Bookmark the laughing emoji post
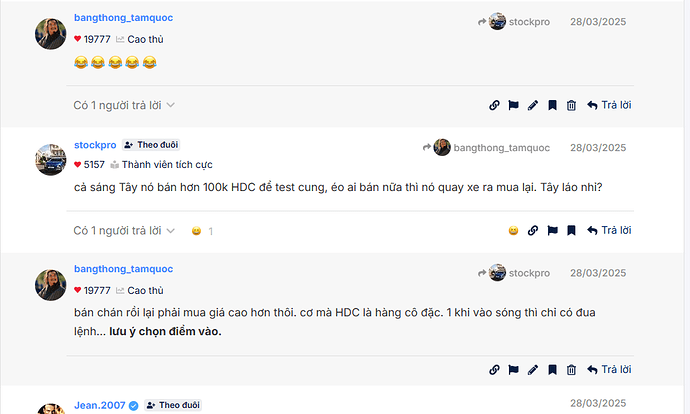Screen dimensions: 690x414 click(552, 105)
